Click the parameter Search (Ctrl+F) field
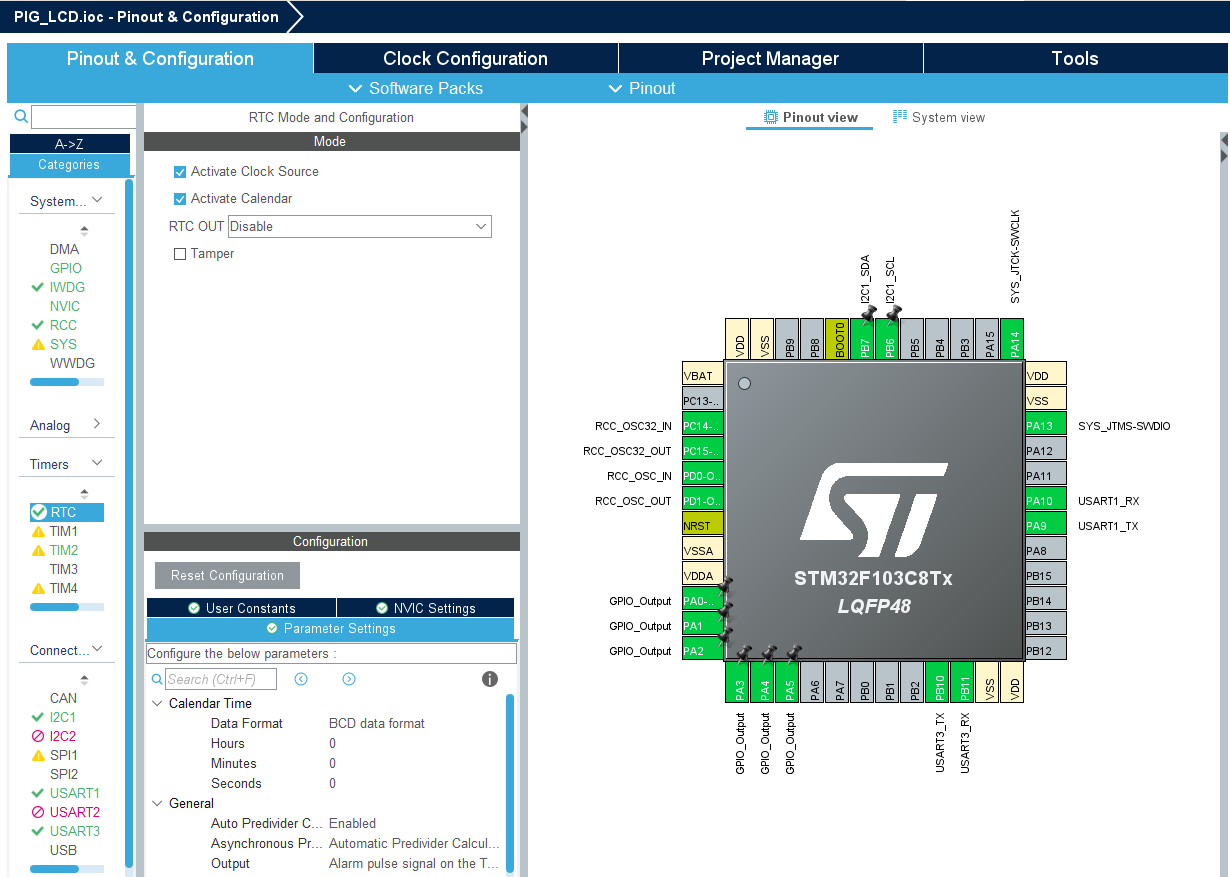The width and height of the screenshot is (1230, 877). [x=220, y=679]
